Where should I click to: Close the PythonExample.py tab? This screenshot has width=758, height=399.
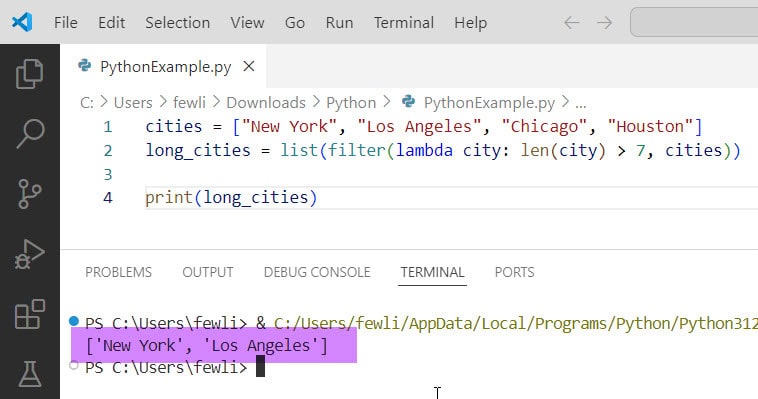[x=249, y=66]
